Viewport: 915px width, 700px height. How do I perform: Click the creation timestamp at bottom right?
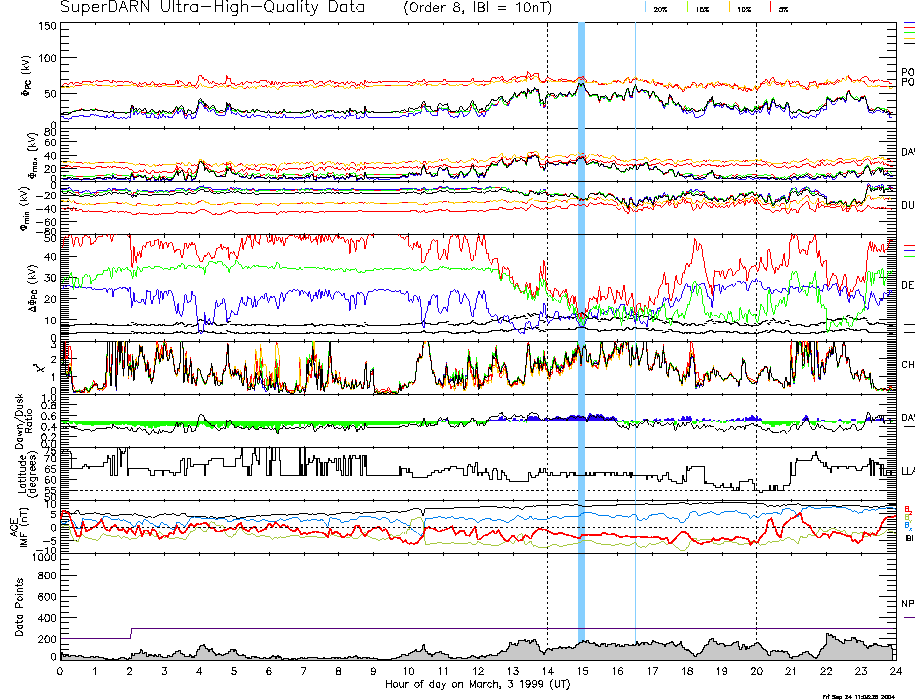pos(866,695)
